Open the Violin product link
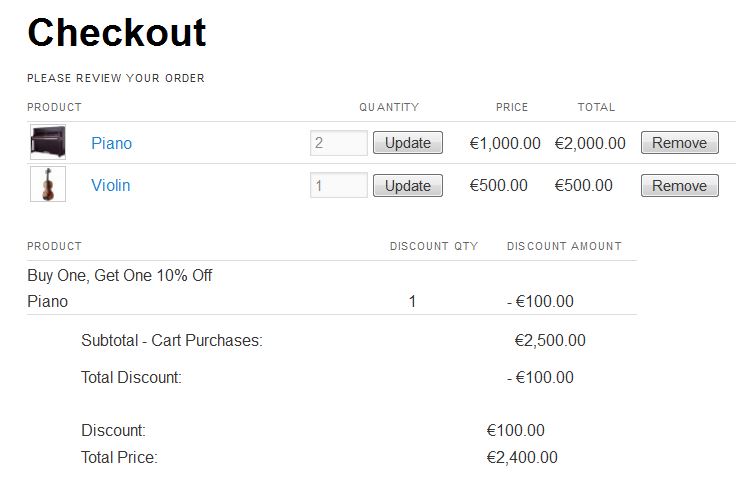Screen dimensions: 752x489 [111, 186]
